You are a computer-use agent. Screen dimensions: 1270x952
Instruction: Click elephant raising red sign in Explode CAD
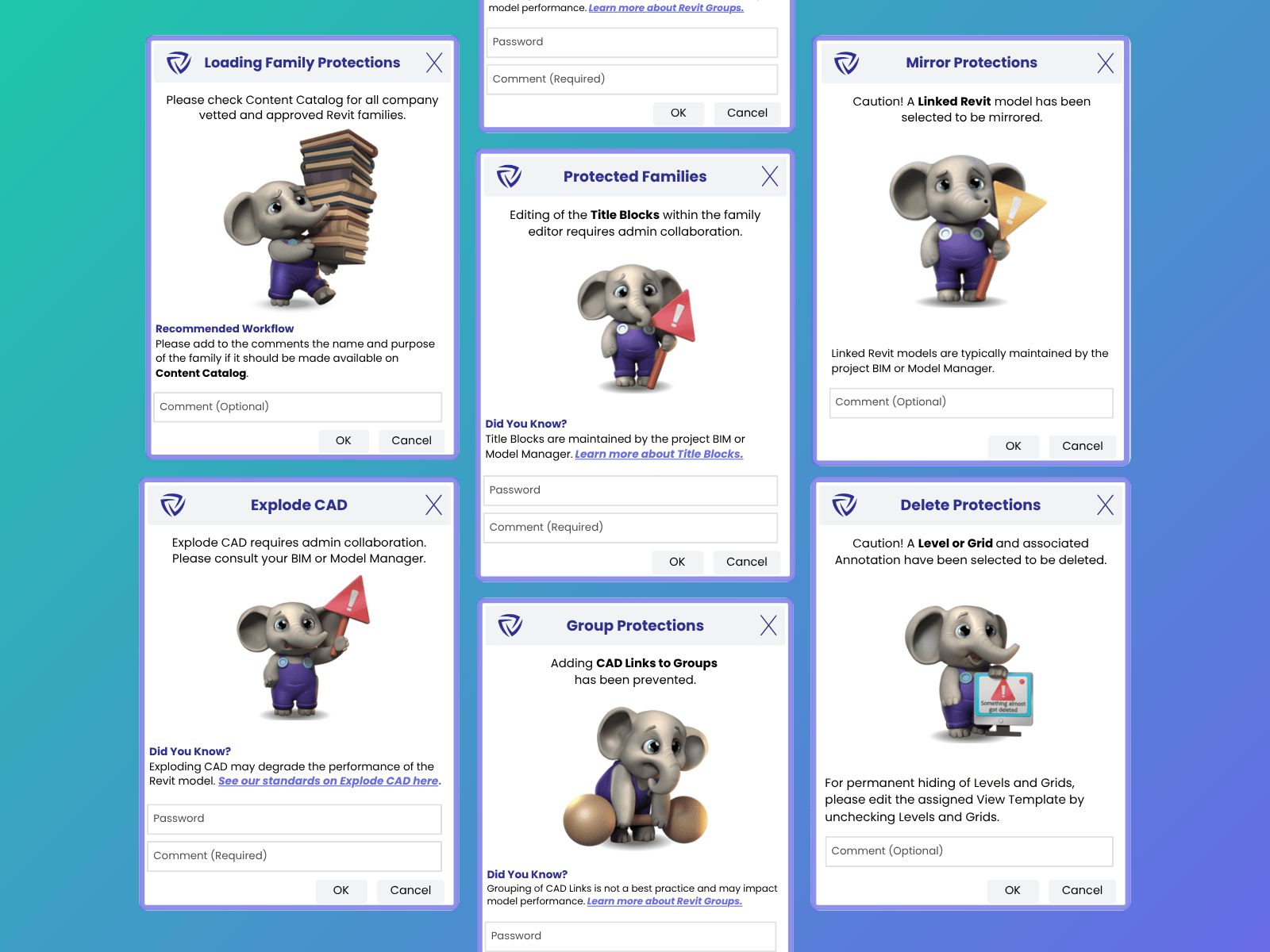click(x=303, y=647)
